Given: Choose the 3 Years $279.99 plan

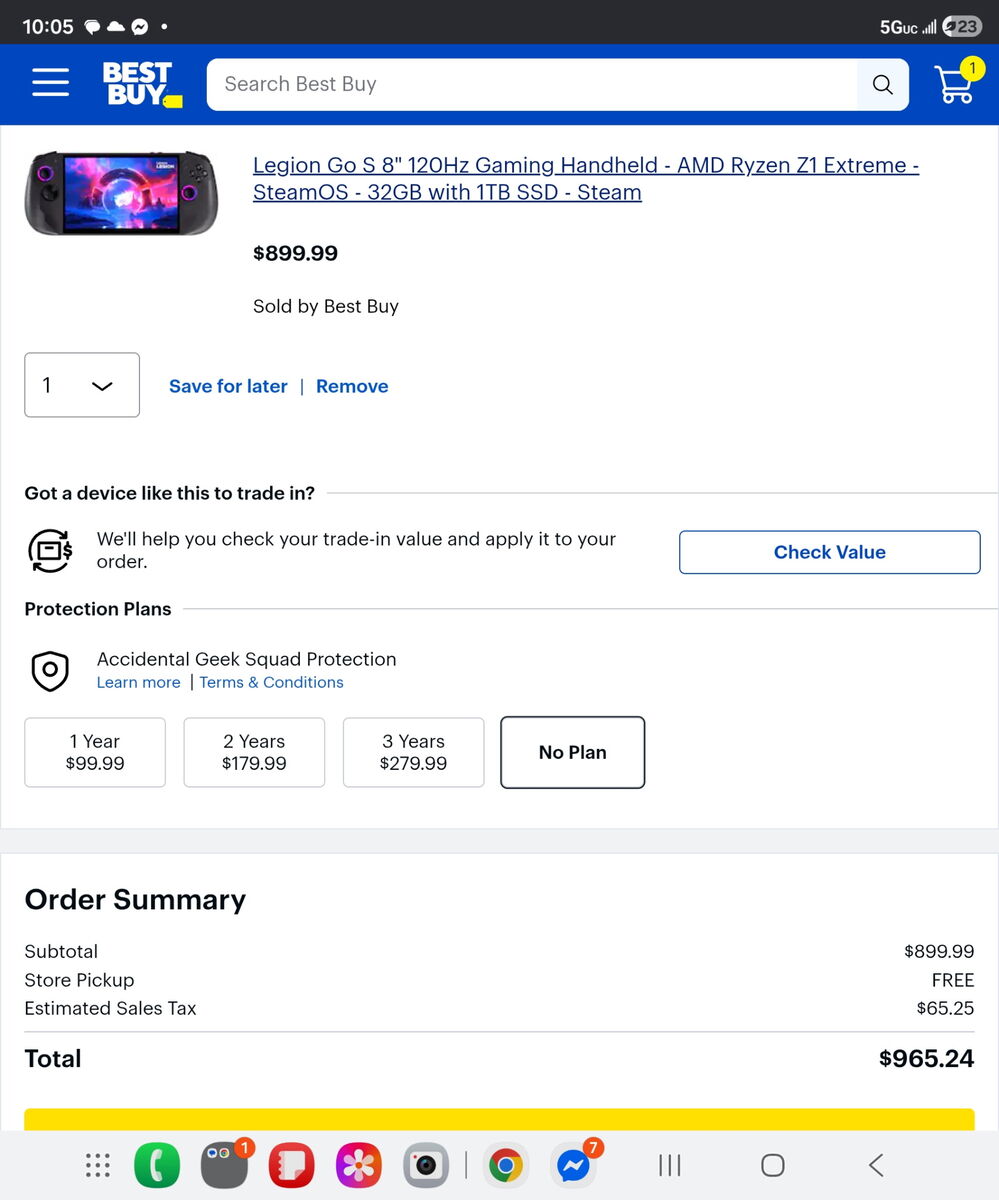Looking at the screenshot, I should pos(413,752).
